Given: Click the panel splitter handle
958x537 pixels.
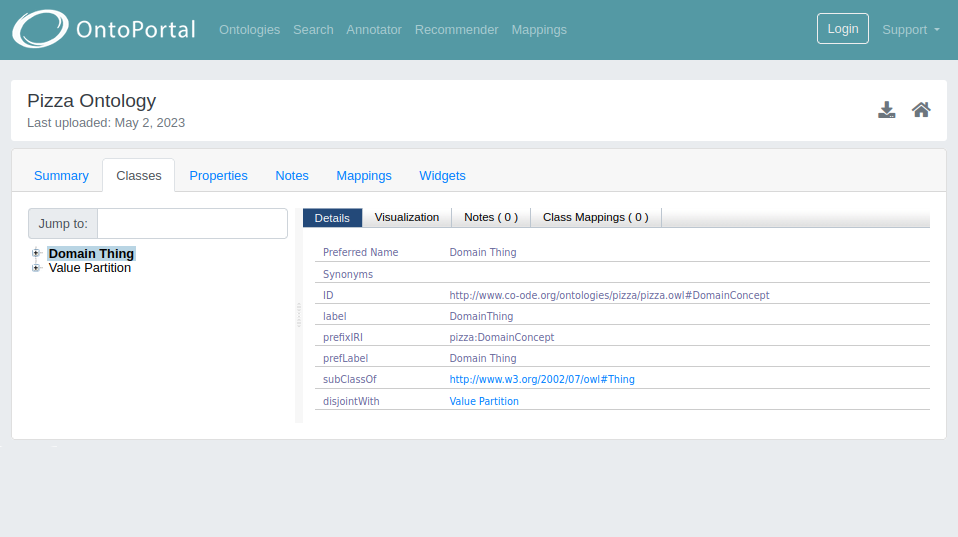Looking at the screenshot, I should [x=299, y=315].
